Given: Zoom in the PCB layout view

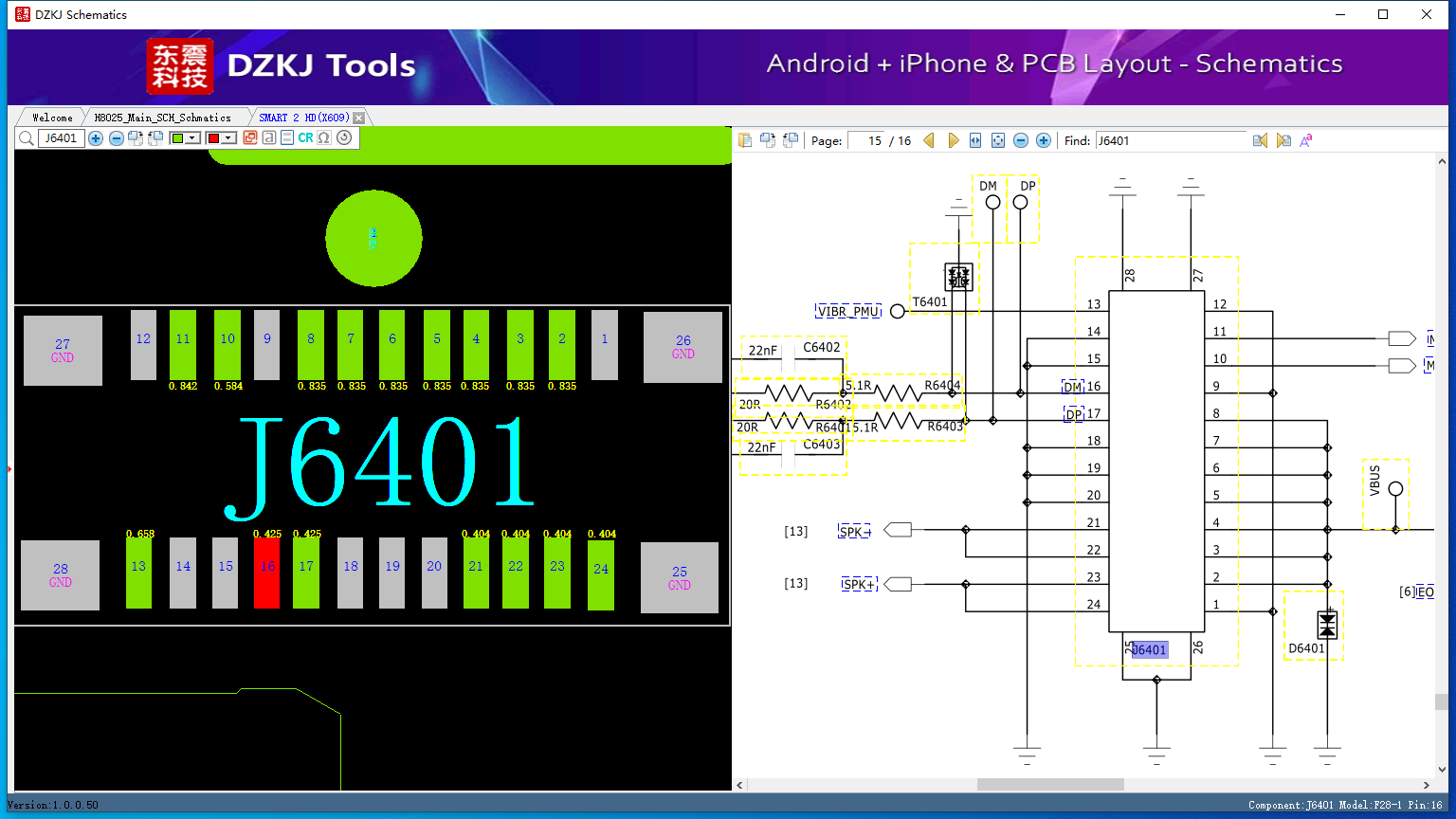Looking at the screenshot, I should [96, 138].
